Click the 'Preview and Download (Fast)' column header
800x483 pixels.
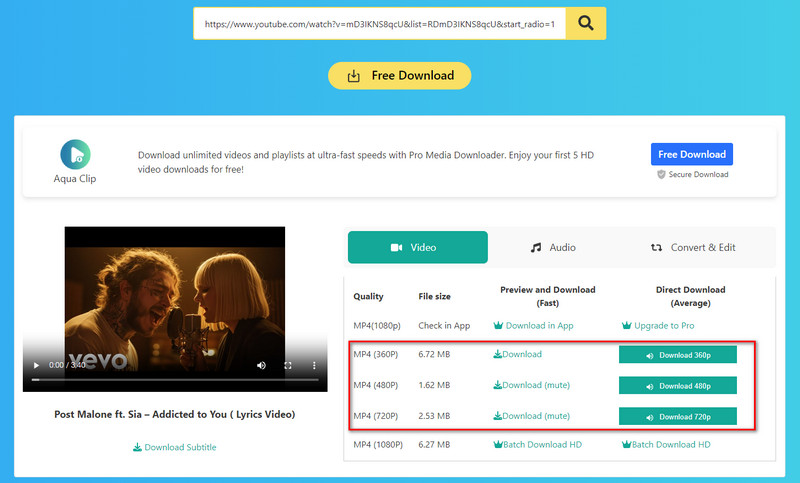tap(547, 296)
